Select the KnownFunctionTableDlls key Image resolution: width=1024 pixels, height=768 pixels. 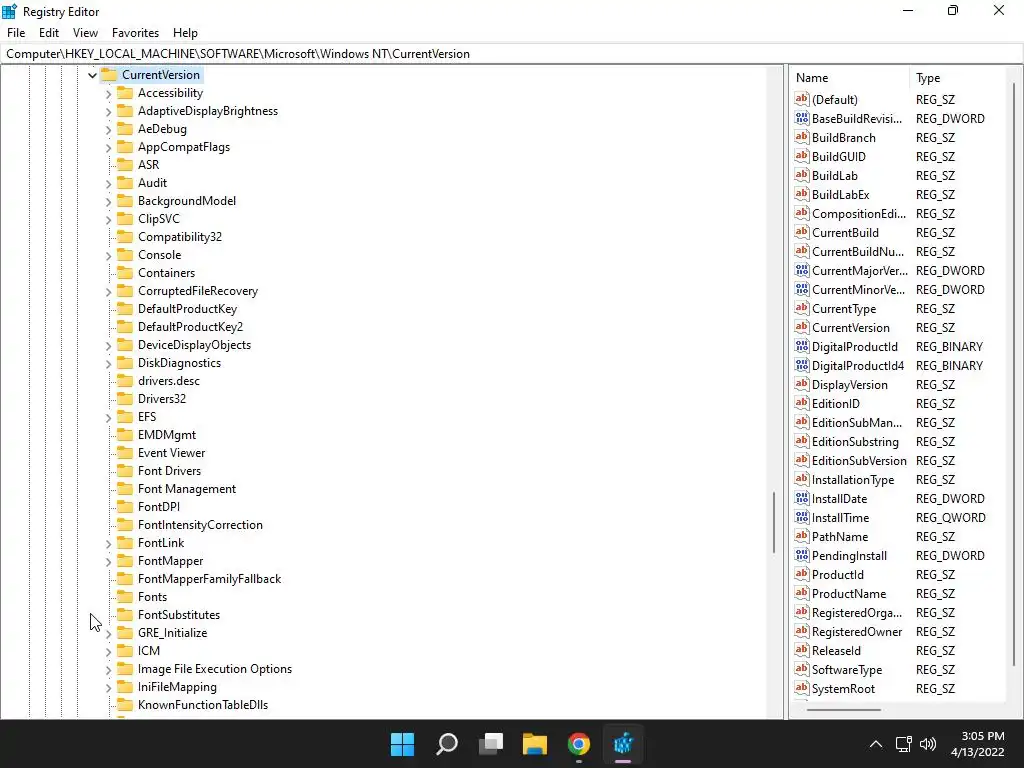pos(202,705)
